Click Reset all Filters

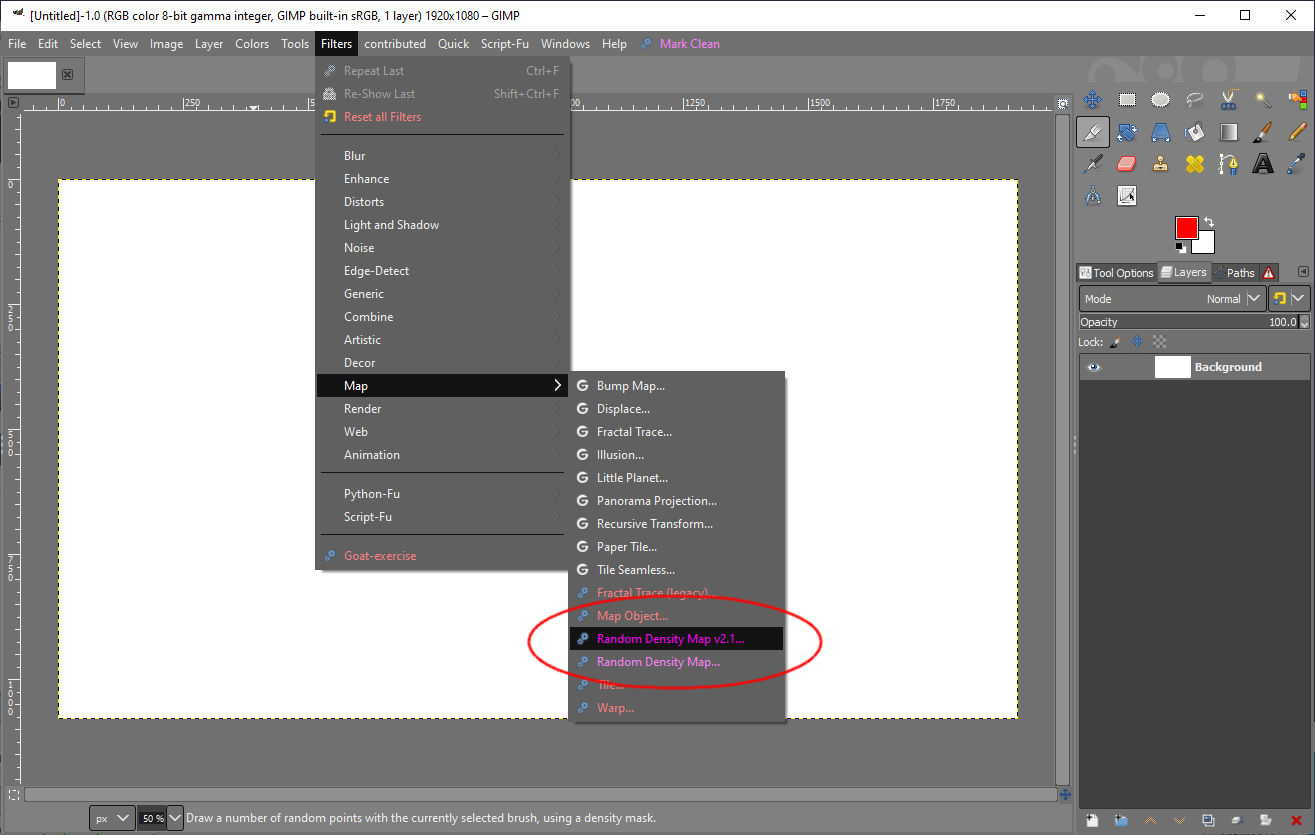442,117
